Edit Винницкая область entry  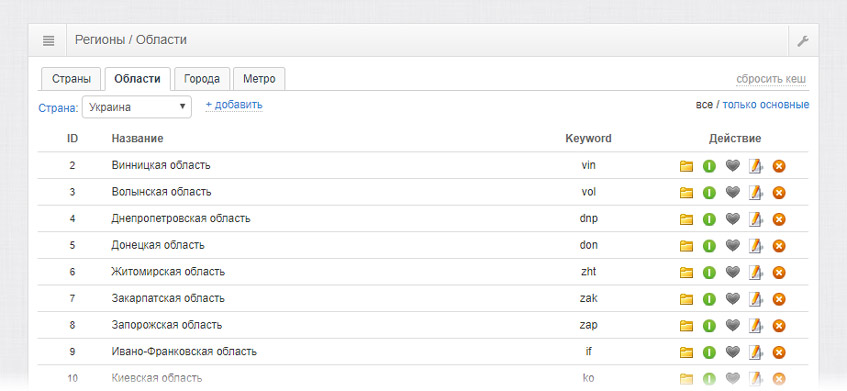[755, 166]
